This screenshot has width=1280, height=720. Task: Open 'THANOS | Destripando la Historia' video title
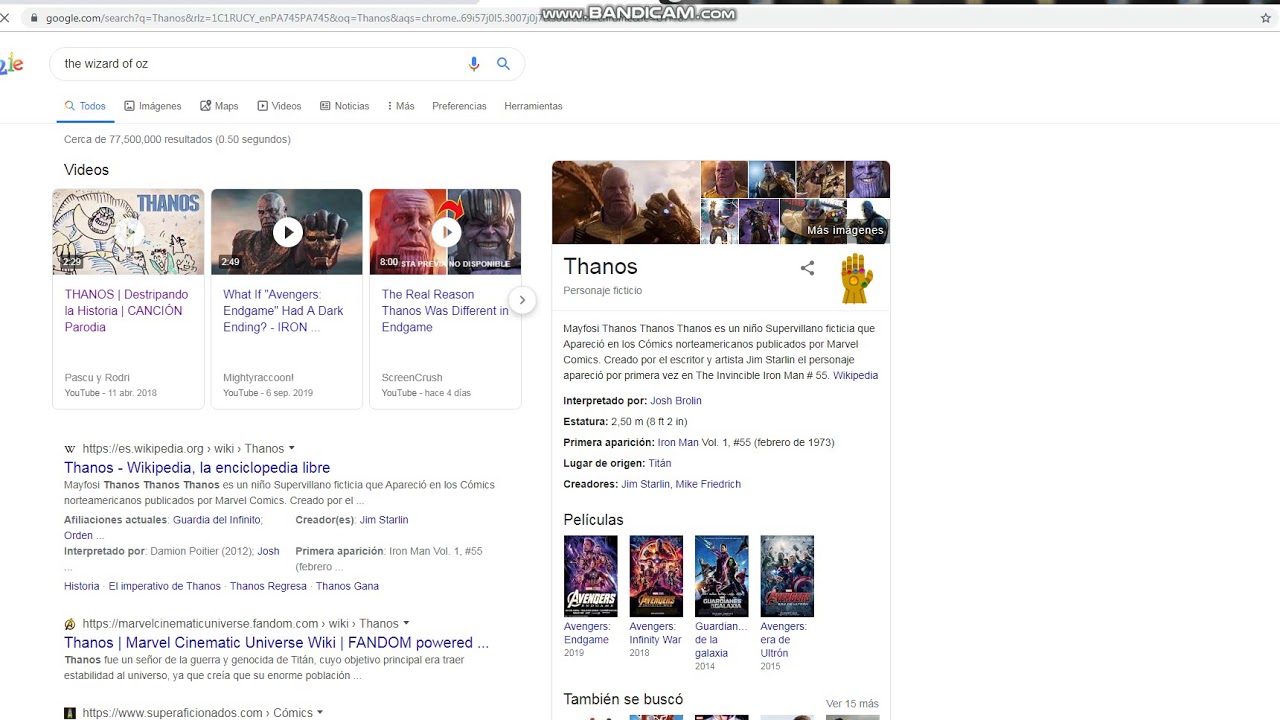126,311
